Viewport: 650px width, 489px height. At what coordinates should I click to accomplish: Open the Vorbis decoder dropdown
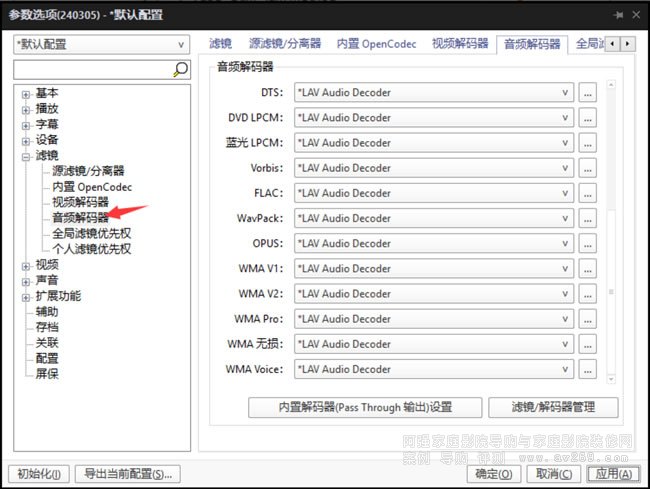433,168
